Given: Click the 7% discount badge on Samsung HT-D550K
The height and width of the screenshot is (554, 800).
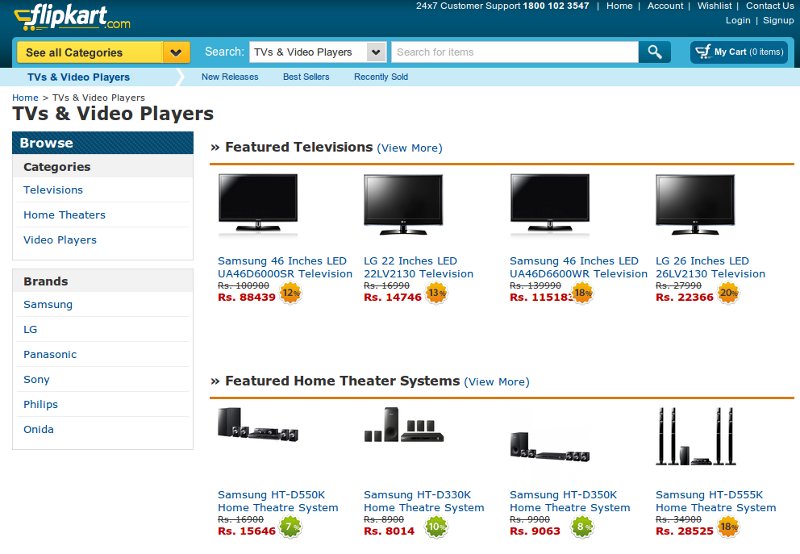Looking at the screenshot, I should coord(291,527).
